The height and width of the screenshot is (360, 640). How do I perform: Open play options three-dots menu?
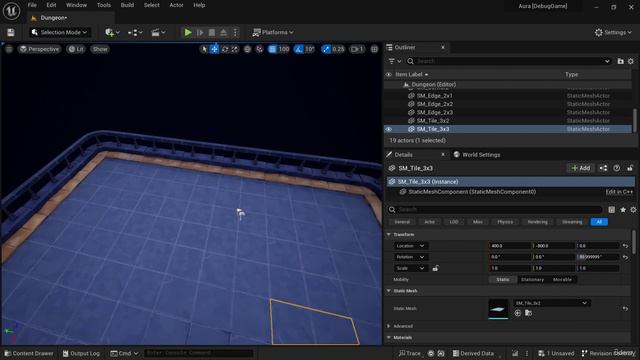point(235,32)
